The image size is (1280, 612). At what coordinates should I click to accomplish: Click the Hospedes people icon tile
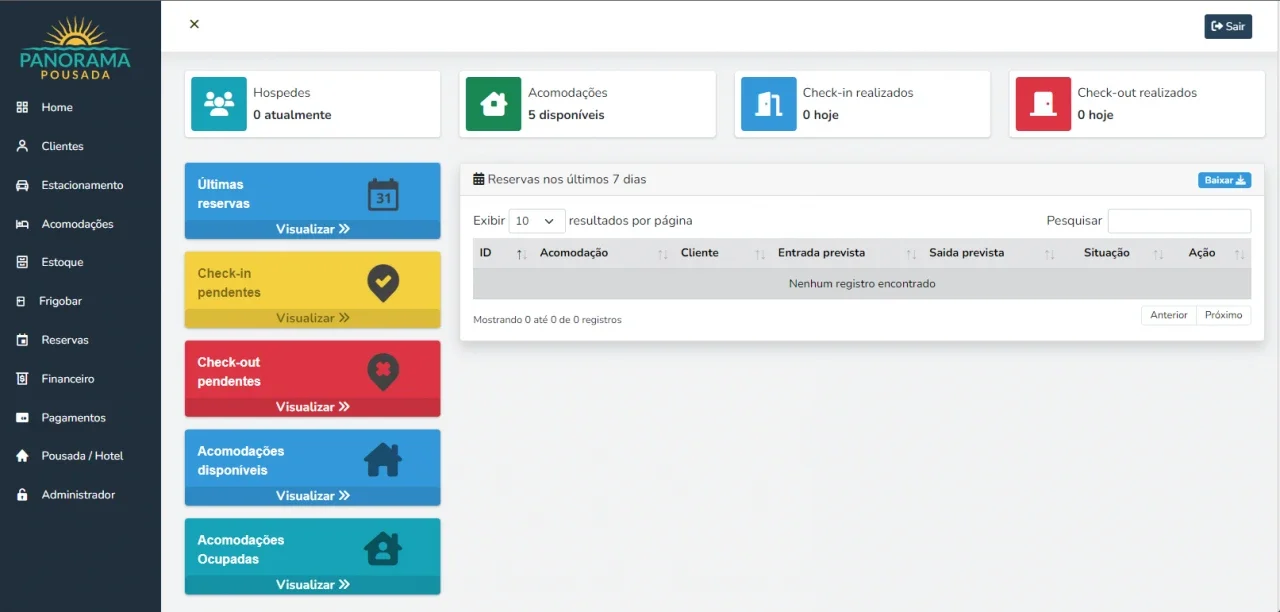point(219,104)
